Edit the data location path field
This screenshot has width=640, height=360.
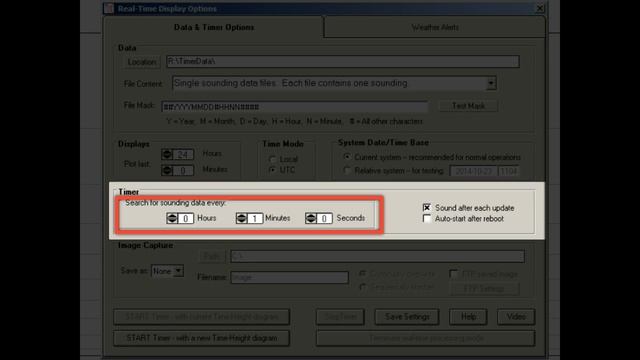pos(342,62)
